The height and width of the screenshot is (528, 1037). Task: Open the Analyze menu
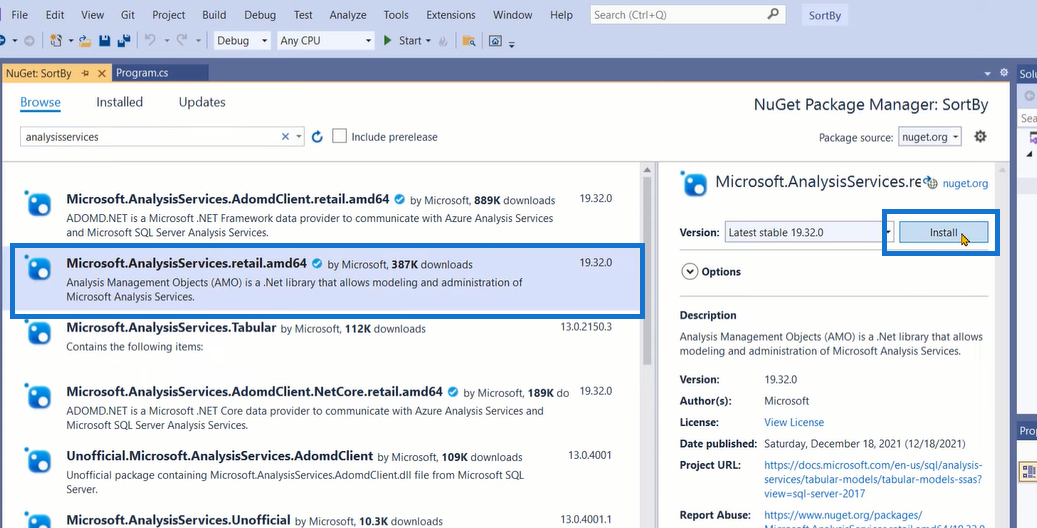tap(348, 15)
